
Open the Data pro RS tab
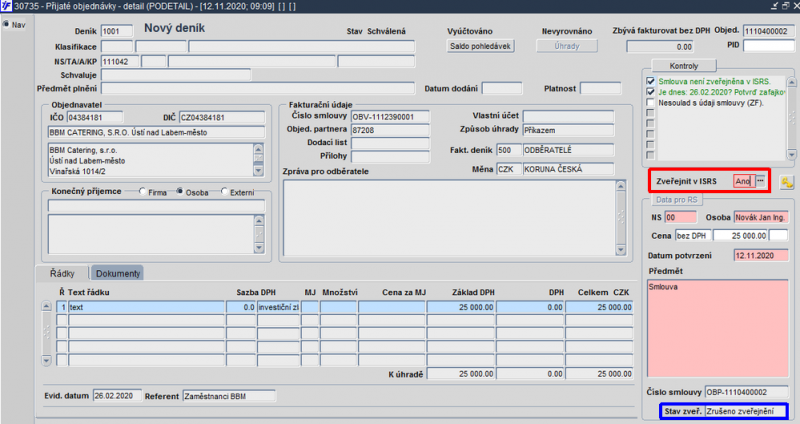point(676,199)
